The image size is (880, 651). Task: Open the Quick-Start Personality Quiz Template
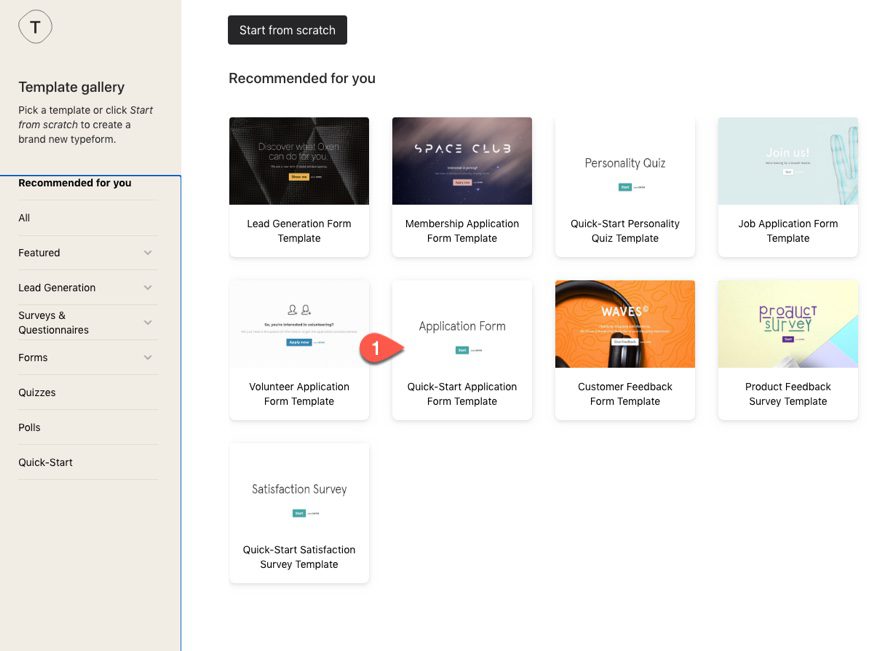[x=625, y=186]
